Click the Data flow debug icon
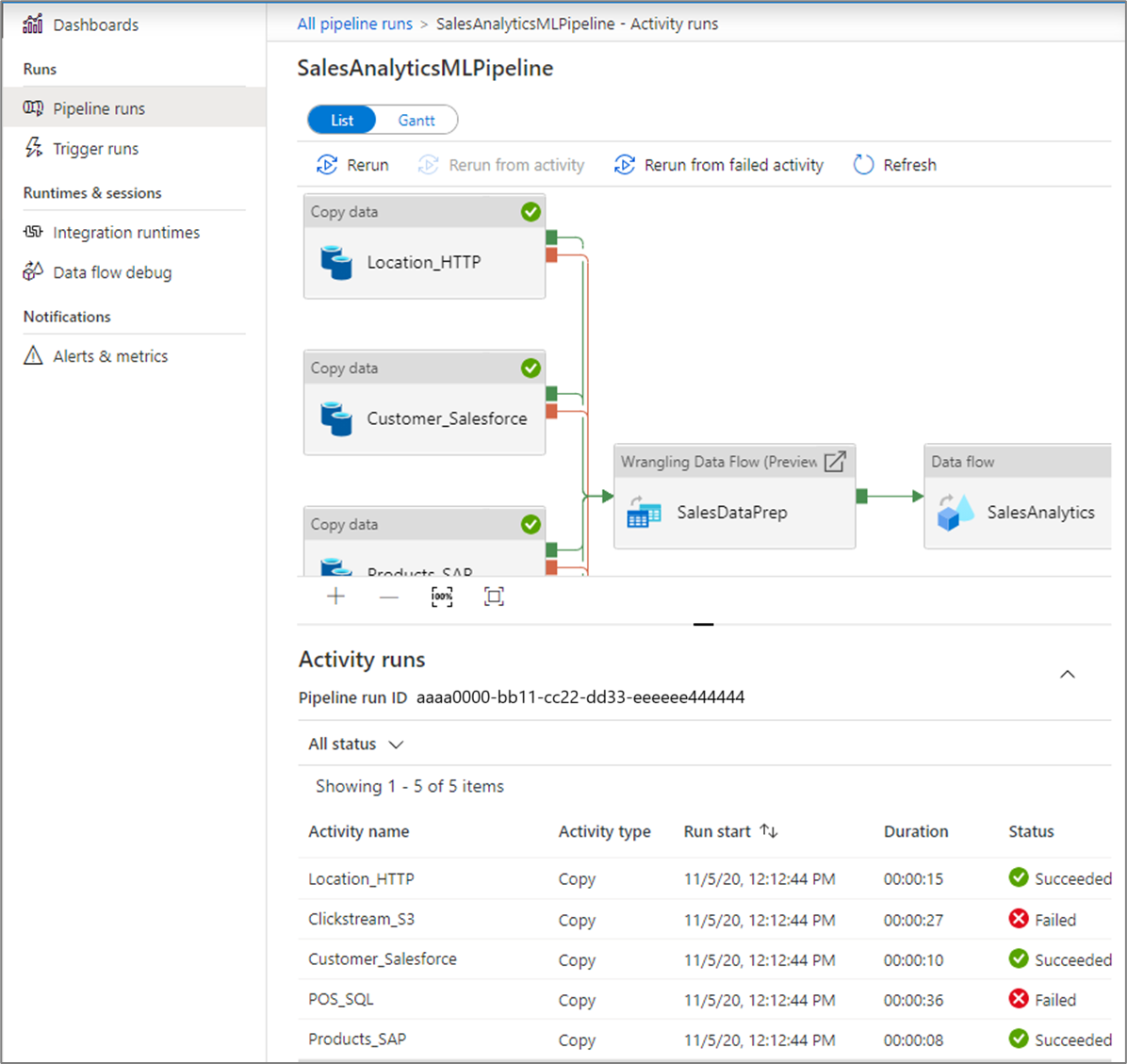Viewport: 1127px width, 1064px height. click(32, 272)
